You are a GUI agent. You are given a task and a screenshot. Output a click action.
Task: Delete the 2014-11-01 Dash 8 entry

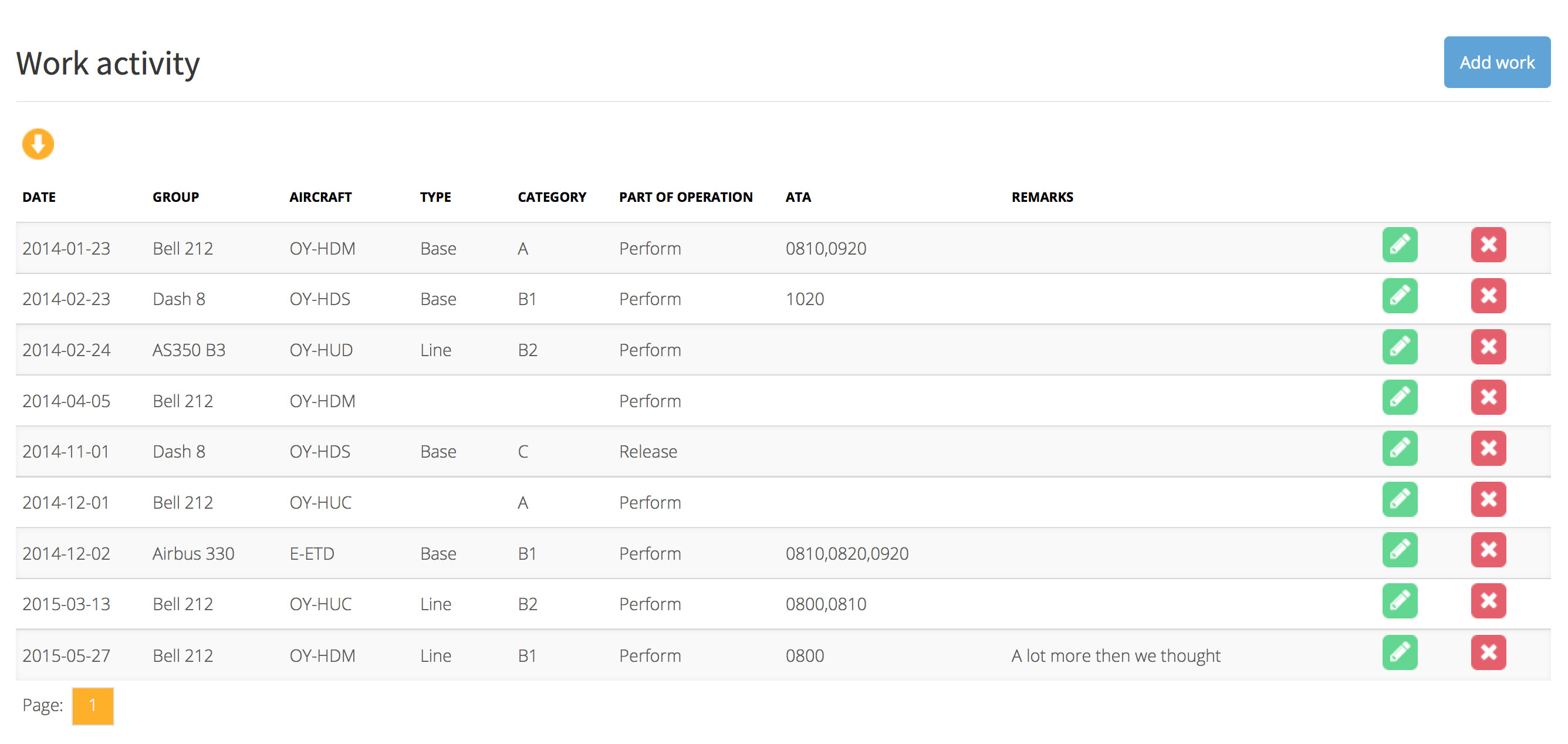click(x=1488, y=449)
